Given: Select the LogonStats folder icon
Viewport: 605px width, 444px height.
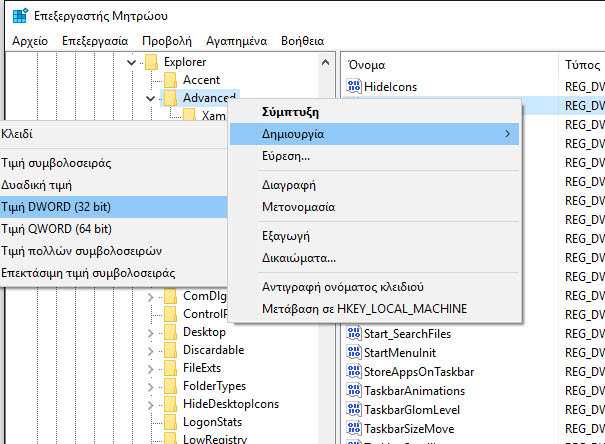Looking at the screenshot, I should pyautogui.click(x=170, y=422).
